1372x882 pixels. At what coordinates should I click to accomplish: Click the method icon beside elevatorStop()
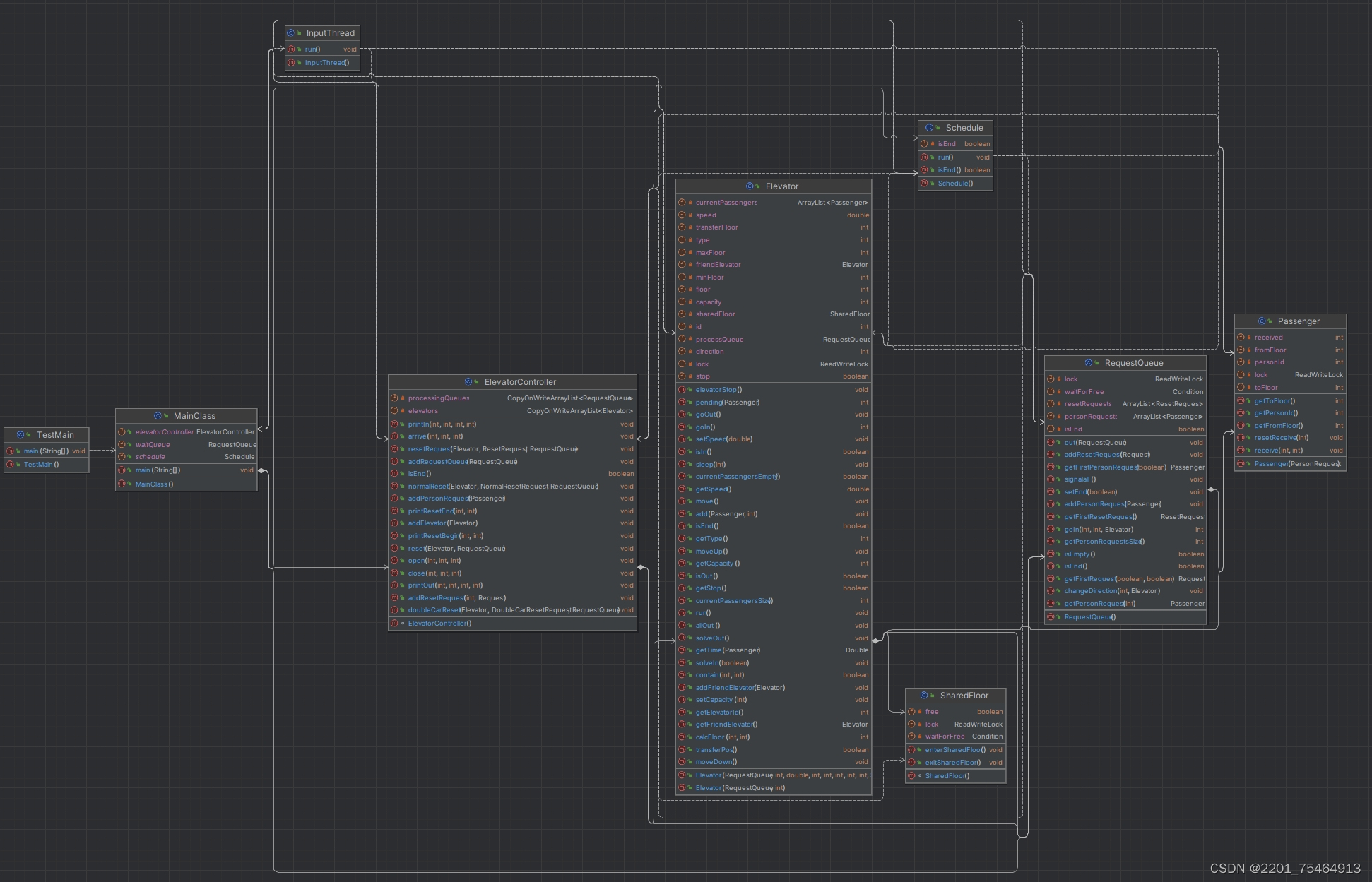point(682,390)
